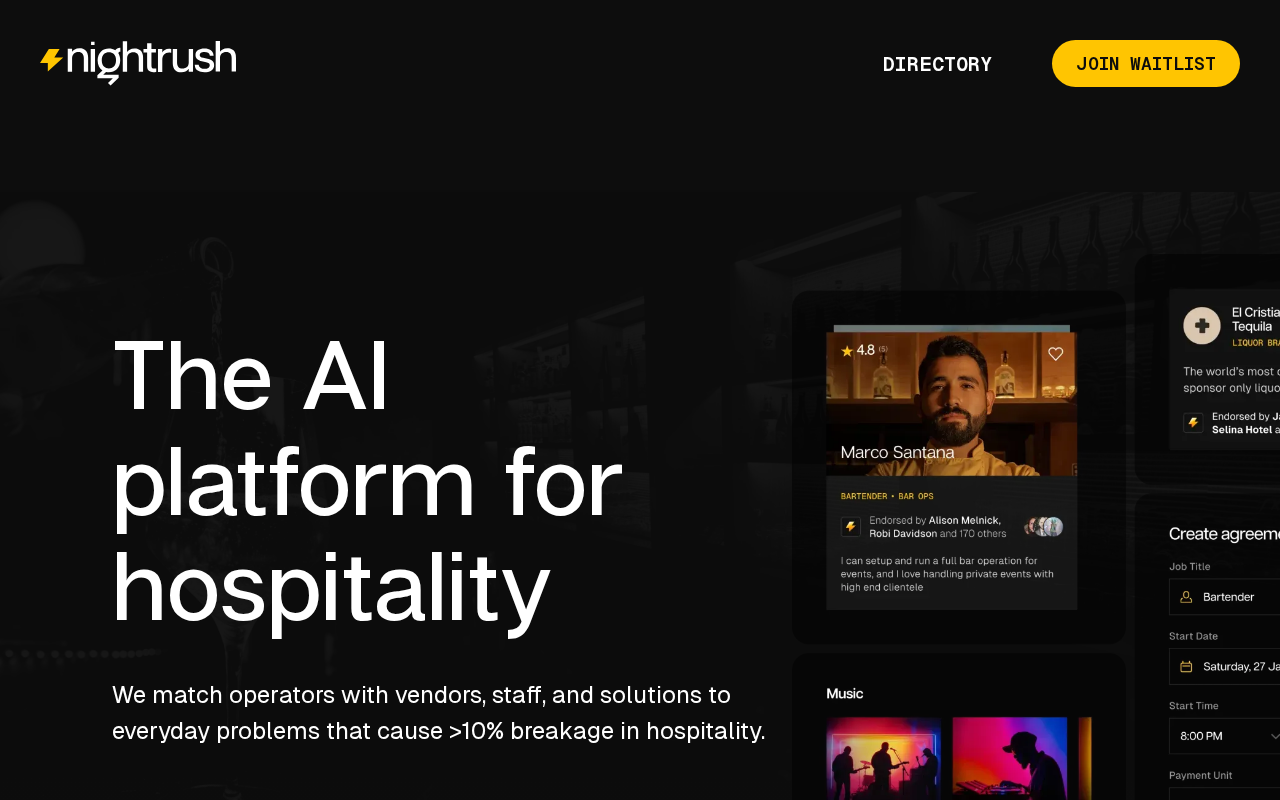This screenshot has width=1280, height=800.
Task: Click the nightrush wordmark to go home
Action: (151, 62)
